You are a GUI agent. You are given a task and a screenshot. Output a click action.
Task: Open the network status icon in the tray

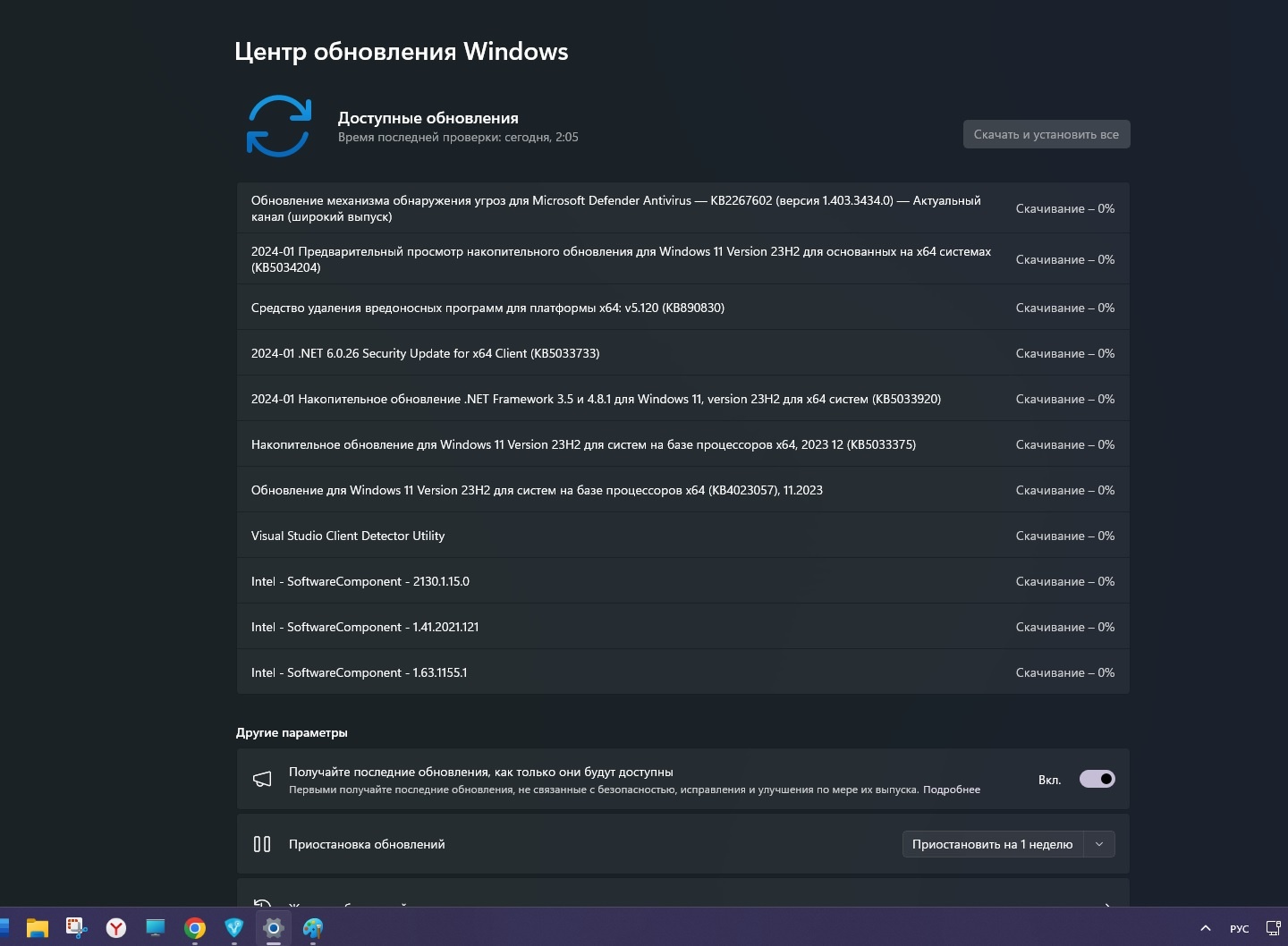tap(1274, 928)
